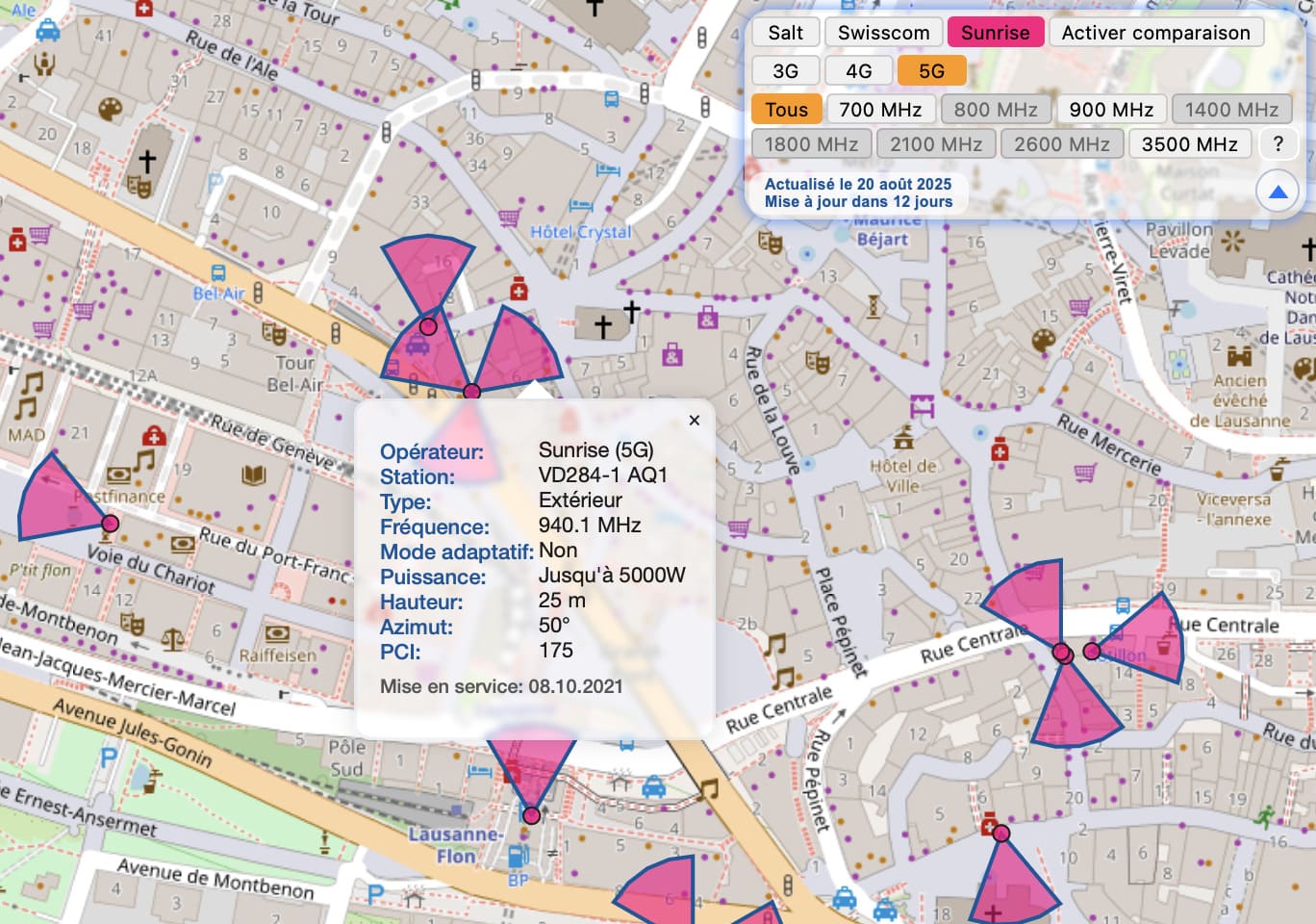Click Activer comparaison button
Image resolution: width=1316 pixels, height=924 pixels.
1155,33
